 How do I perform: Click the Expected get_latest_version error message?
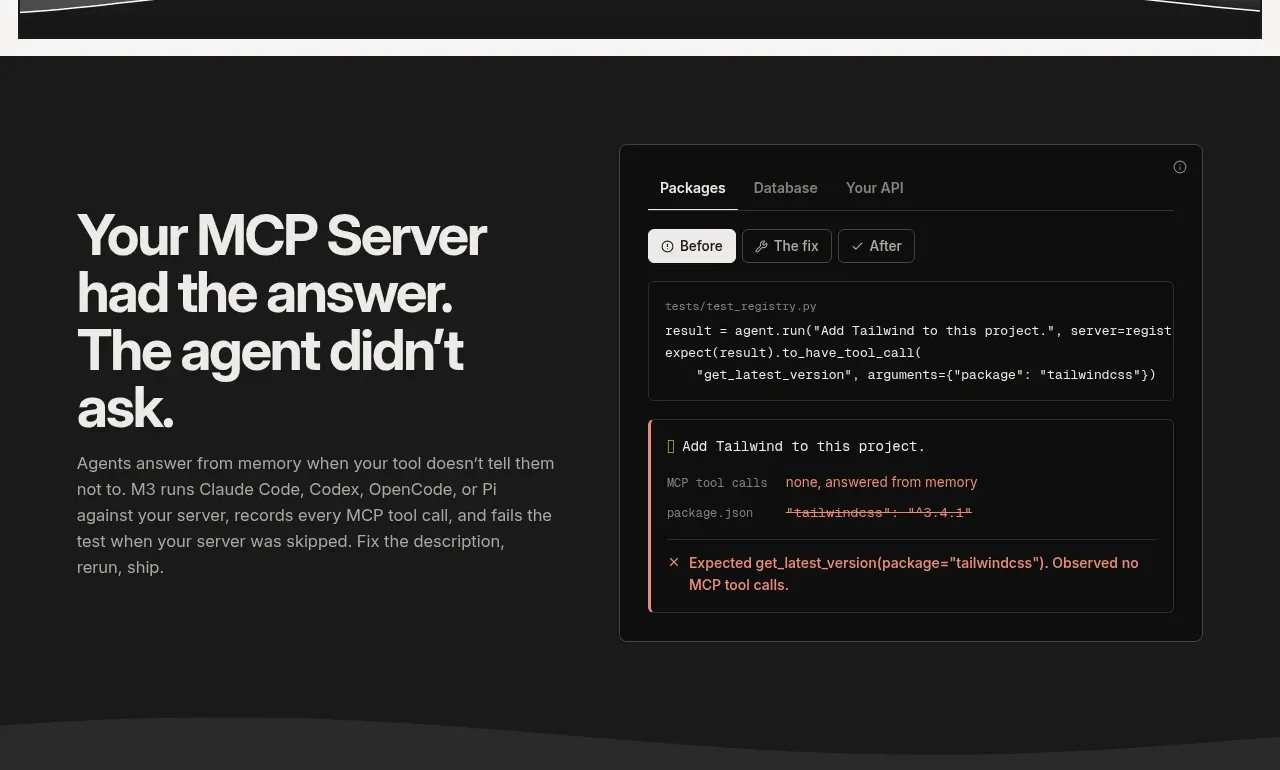point(914,574)
